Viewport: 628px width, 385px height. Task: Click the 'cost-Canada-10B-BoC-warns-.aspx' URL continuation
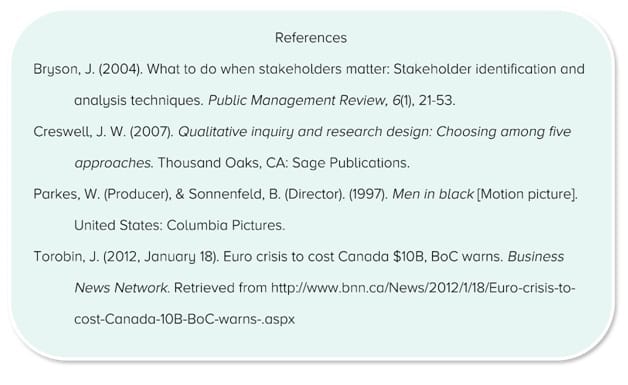[x=184, y=319]
